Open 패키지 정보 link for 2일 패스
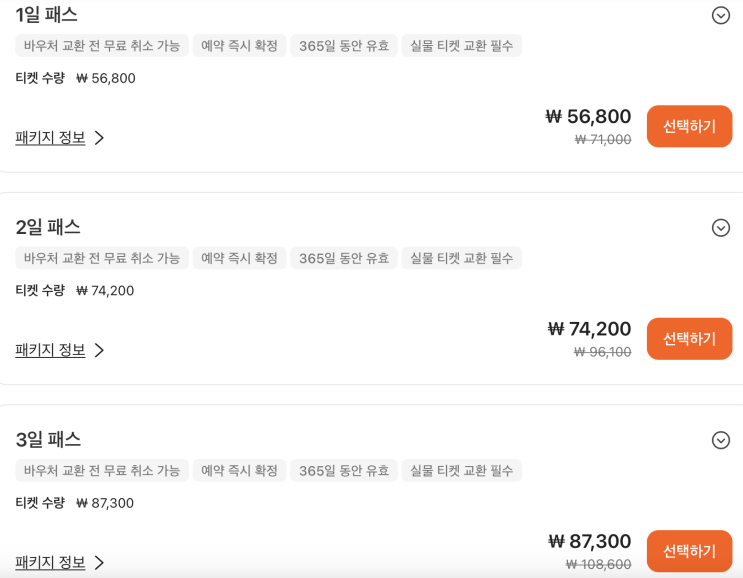The image size is (743, 578). pyautogui.click(x=51, y=350)
